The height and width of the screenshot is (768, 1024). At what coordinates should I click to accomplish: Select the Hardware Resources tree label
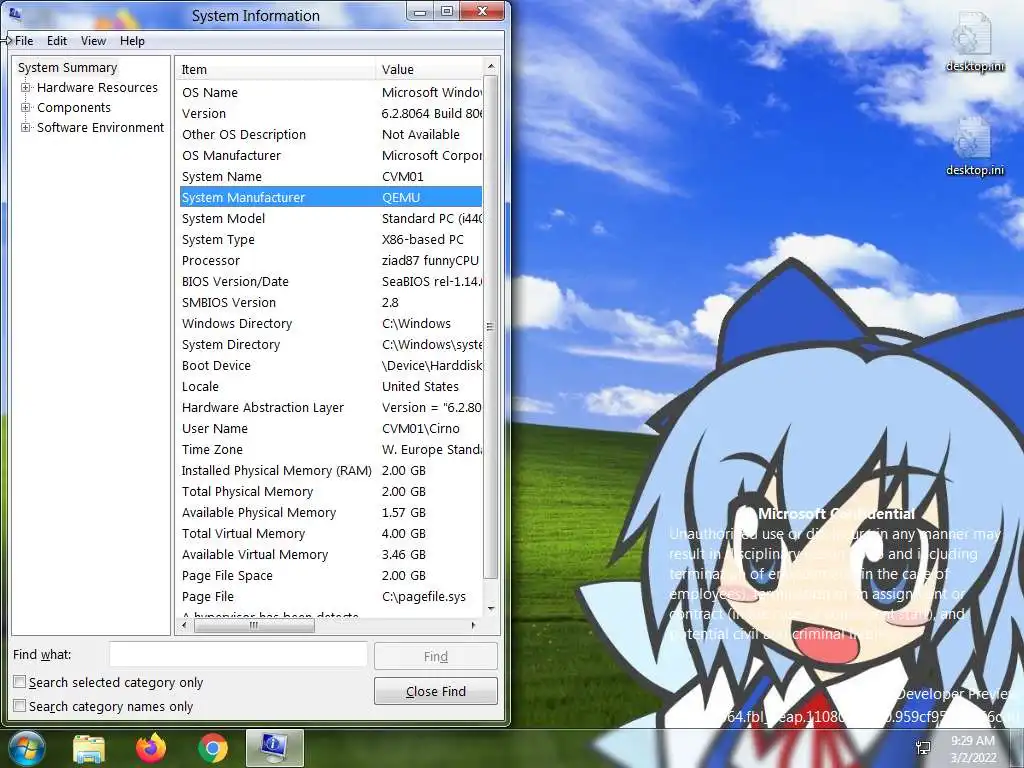pos(97,88)
